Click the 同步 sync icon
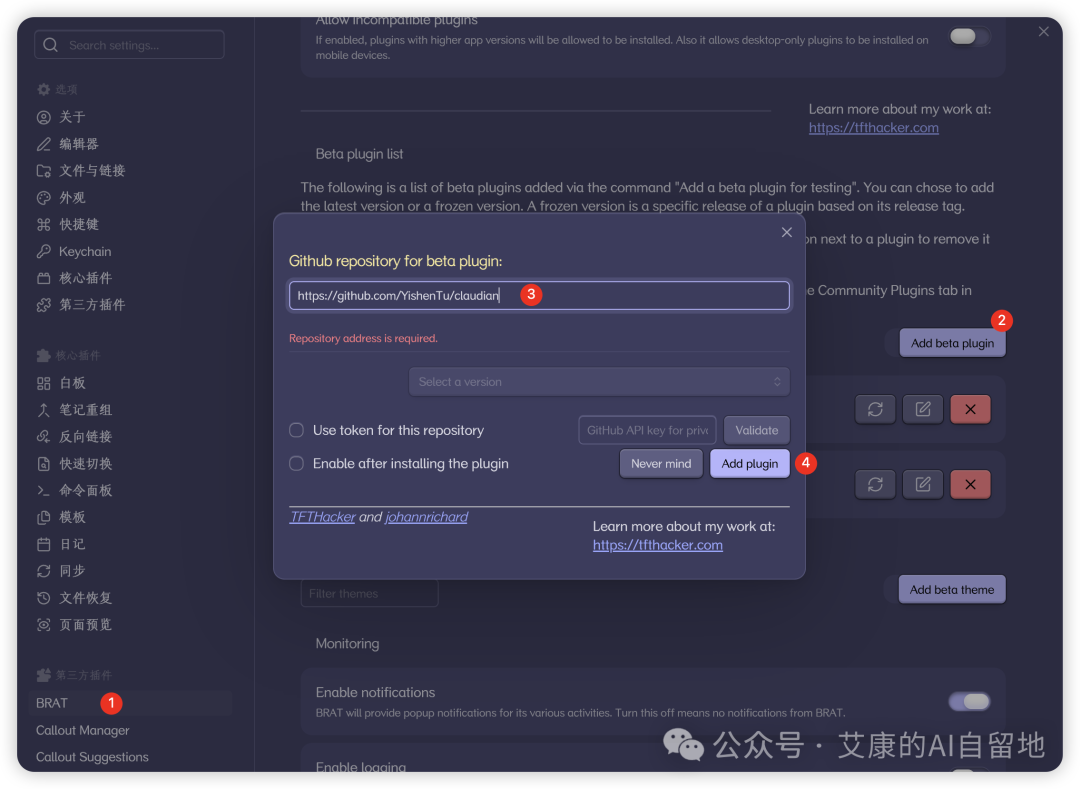The height and width of the screenshot is (789, 1080). [43, 571]
